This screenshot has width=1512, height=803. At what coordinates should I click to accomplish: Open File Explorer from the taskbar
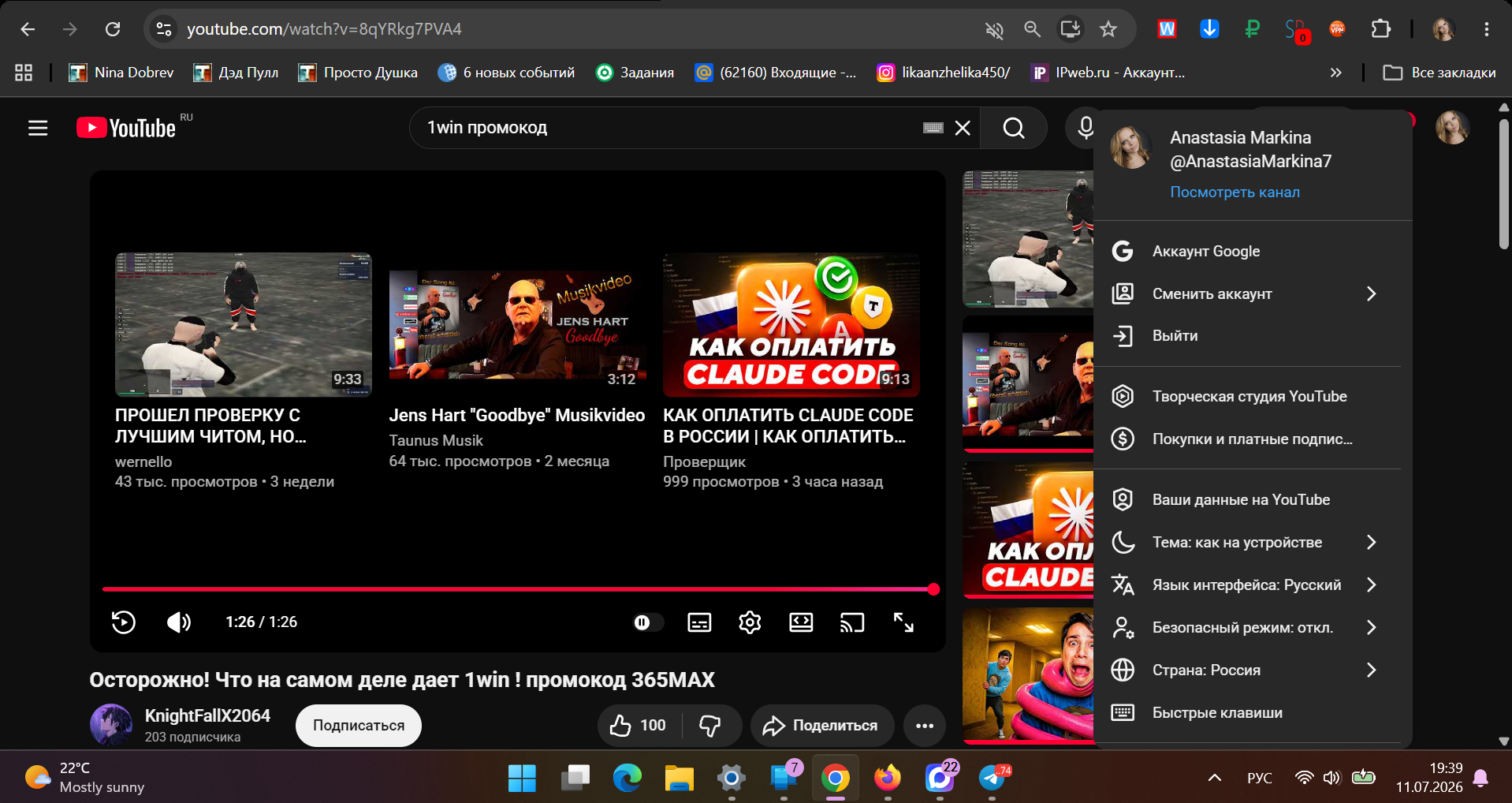click(x=679, y=779)
